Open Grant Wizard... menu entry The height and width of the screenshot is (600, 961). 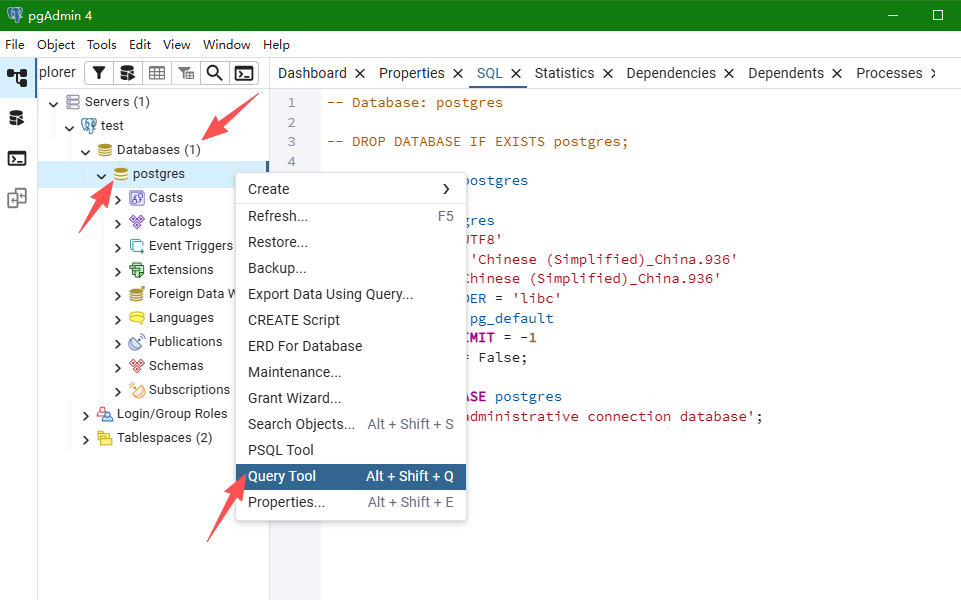[x=351, y=398]
